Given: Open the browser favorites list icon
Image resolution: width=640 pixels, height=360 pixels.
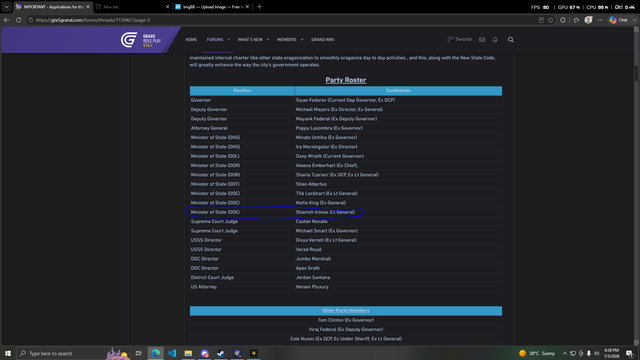Looking at the screenshot, I should point(576,20).
